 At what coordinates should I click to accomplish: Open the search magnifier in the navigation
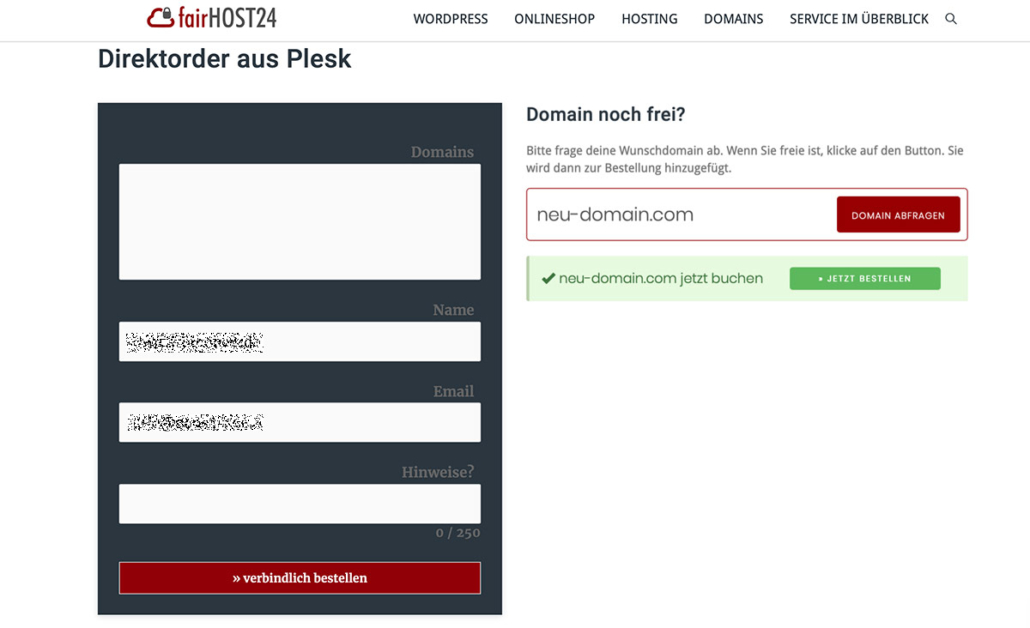(951, 19)
